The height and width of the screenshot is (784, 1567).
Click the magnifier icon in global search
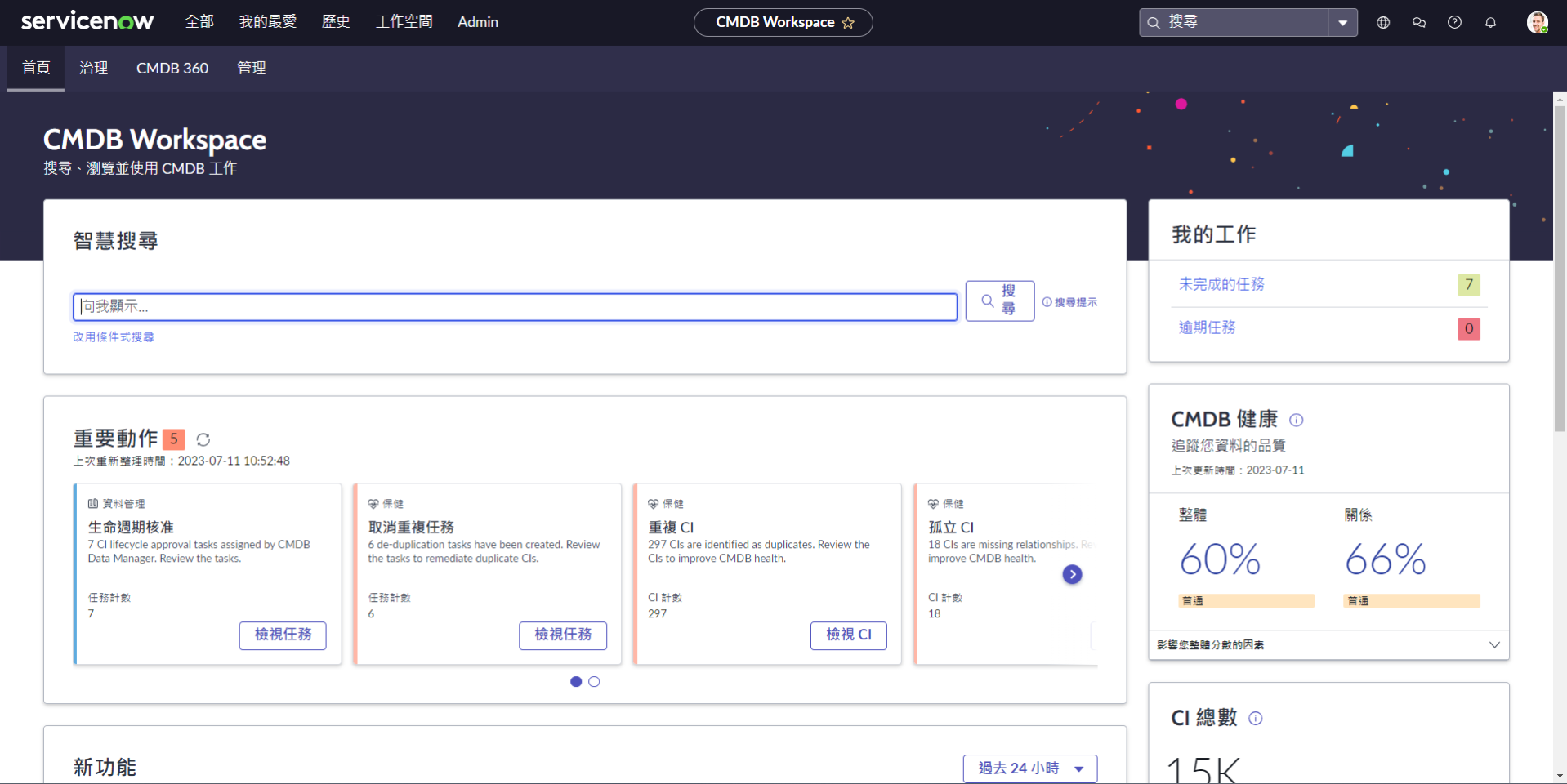(x=1154, y=23)
